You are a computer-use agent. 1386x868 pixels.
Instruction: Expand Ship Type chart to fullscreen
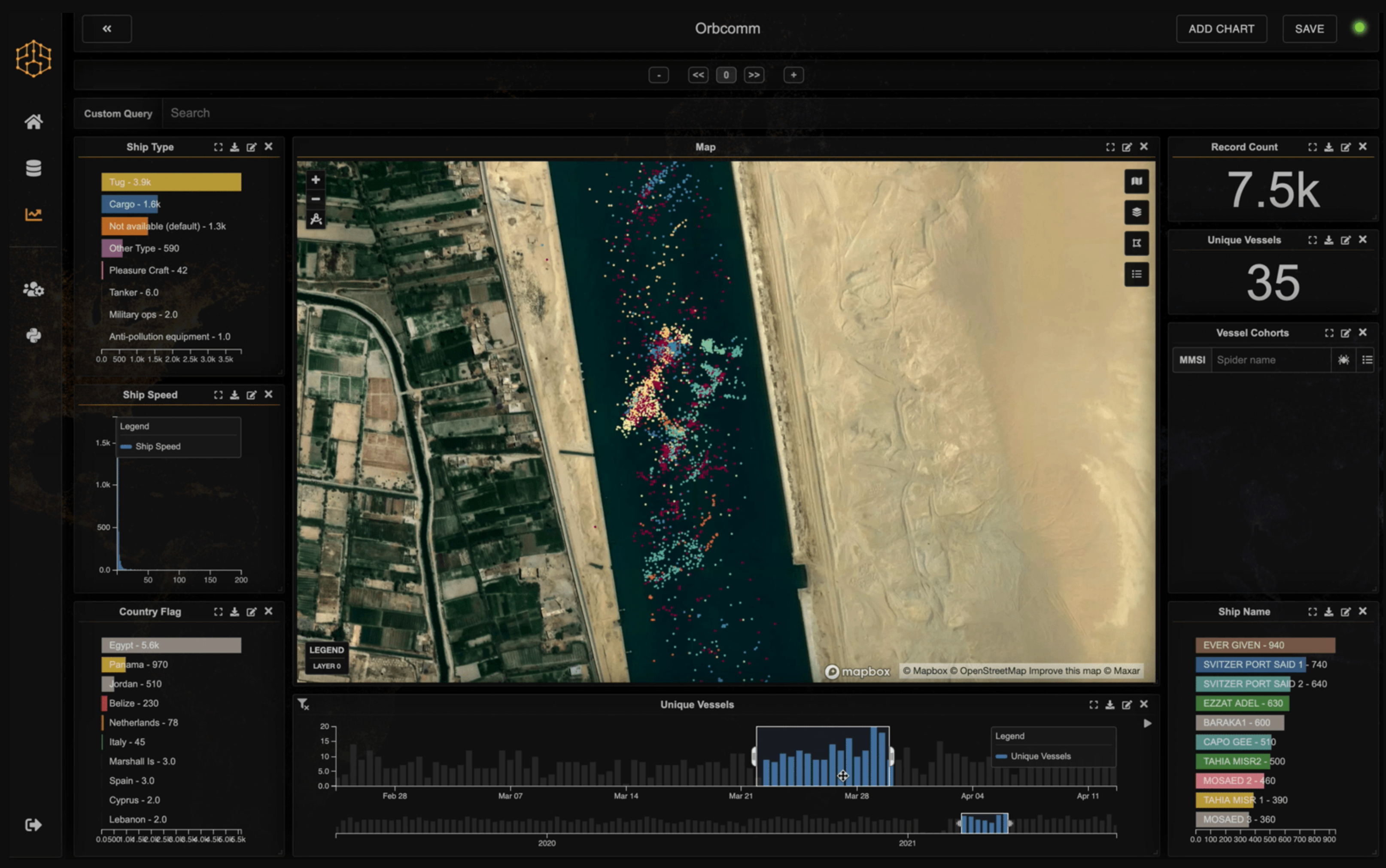218,147
